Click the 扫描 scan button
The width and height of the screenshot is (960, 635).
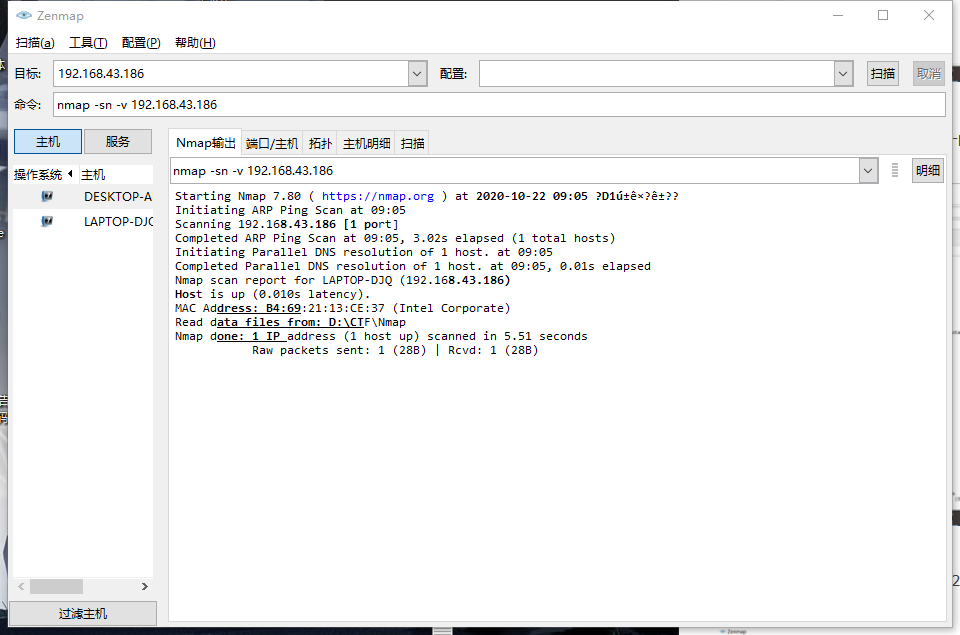[882, 73]
